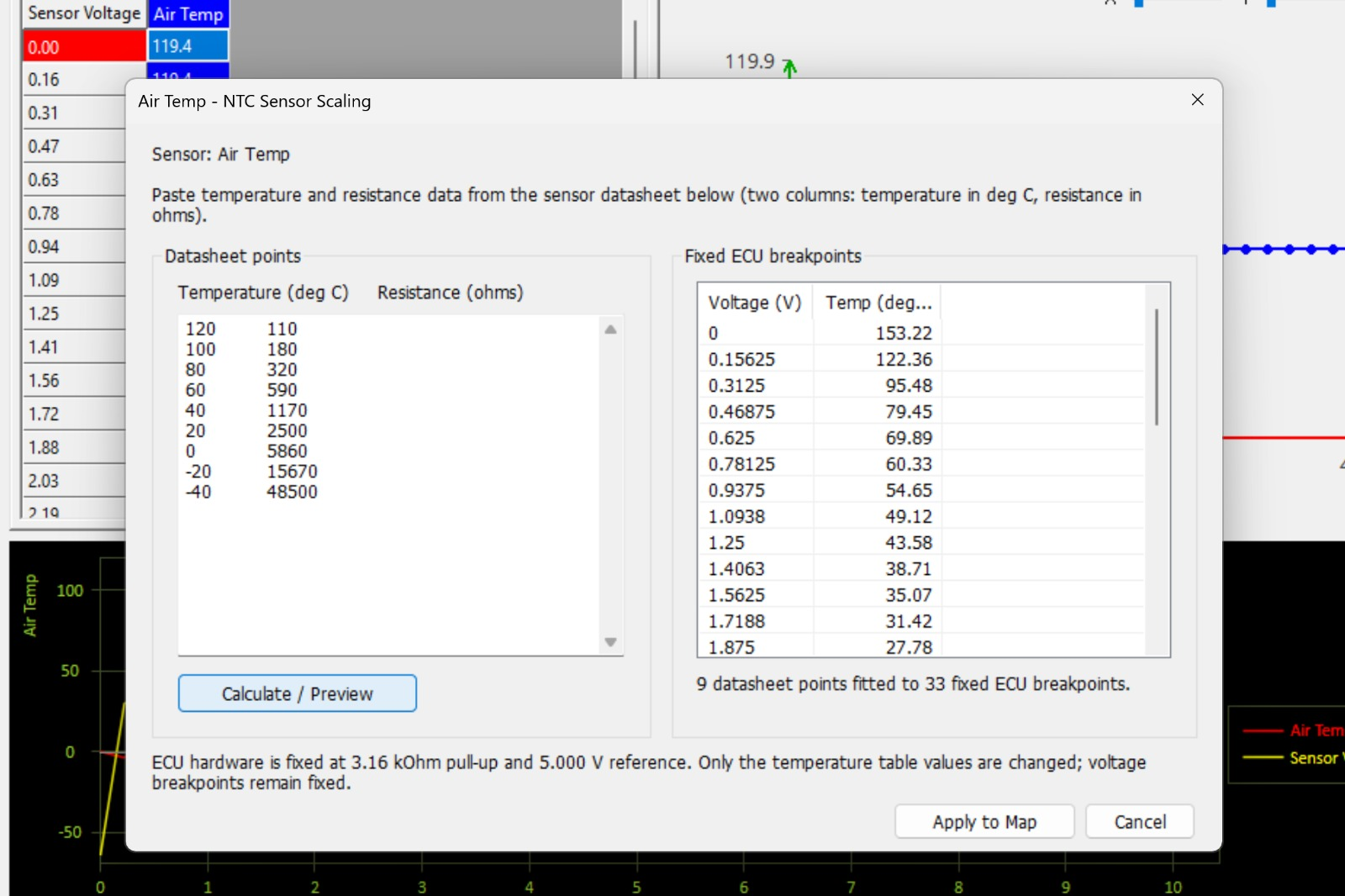1345x896 pixels.
Task: Click the datasheet text box's up arrow
Action: coord(611,329)
